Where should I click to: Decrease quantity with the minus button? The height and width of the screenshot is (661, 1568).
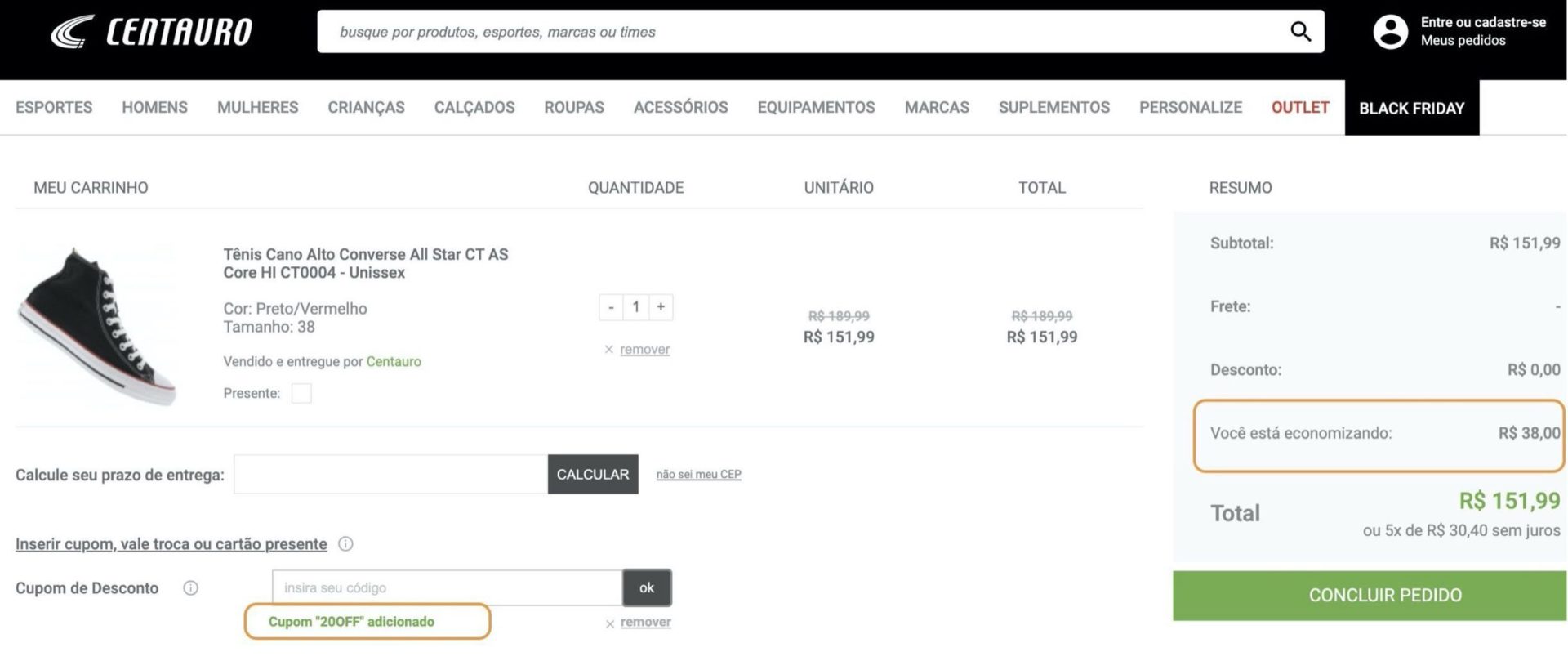611,307
